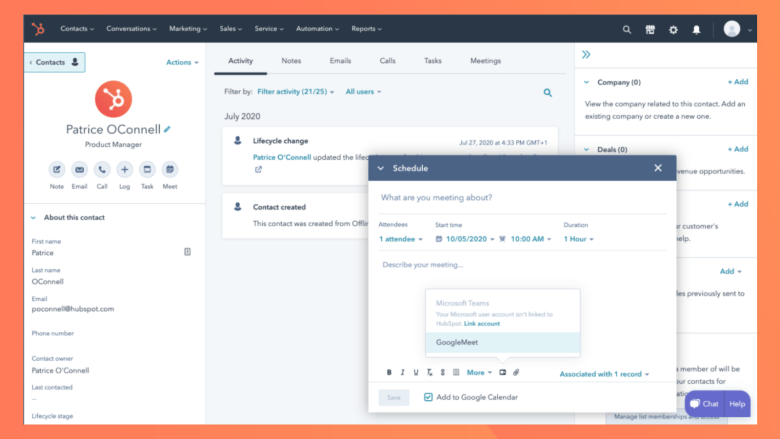The image size is (780, 439).
Task: Switch to the Tasks tab
Action: (432, 61)
